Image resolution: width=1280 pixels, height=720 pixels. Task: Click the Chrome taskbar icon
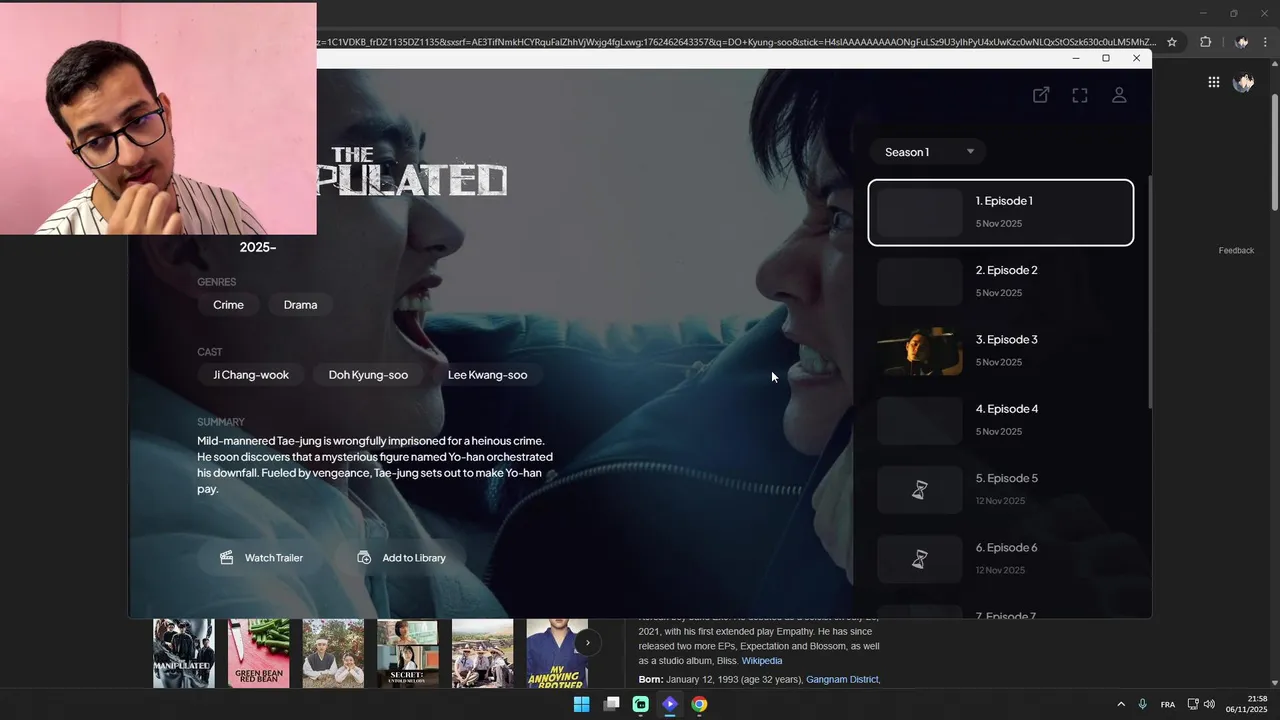699,704
